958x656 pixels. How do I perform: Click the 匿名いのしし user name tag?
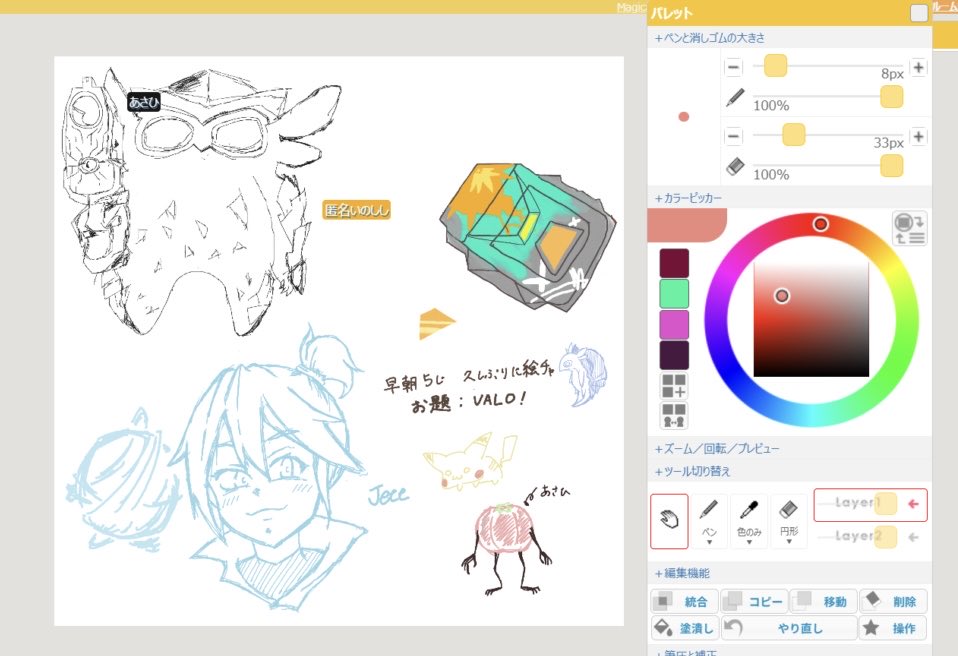(356, 210)
